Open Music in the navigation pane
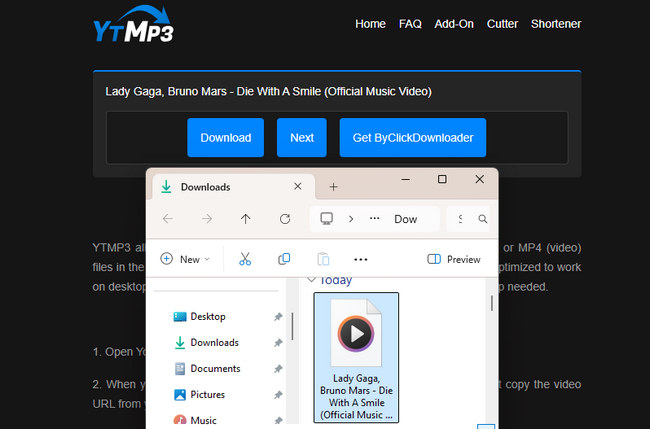Viewport: 650px width, 429px height. (203, 420)
